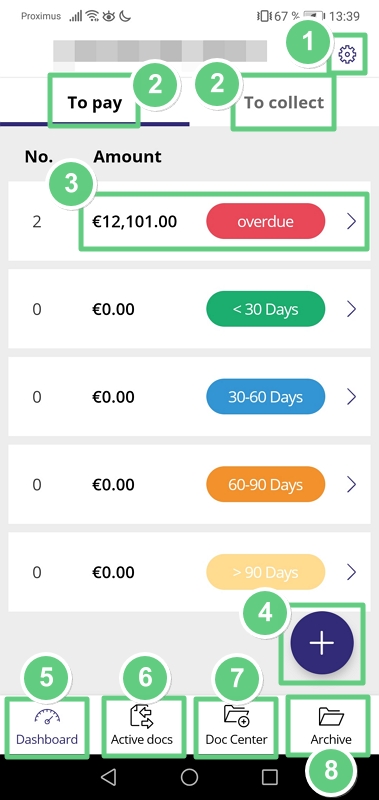Image resolution: width=379 pixels, height=800 pixels.
Task: Open Active docs icon in bottom bar
Action: 142,714
